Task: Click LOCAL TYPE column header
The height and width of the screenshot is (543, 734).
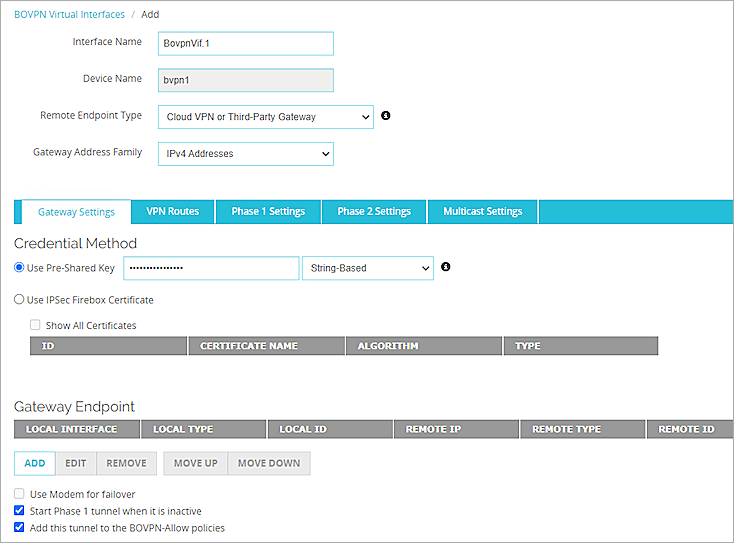Action: point(204,429)
